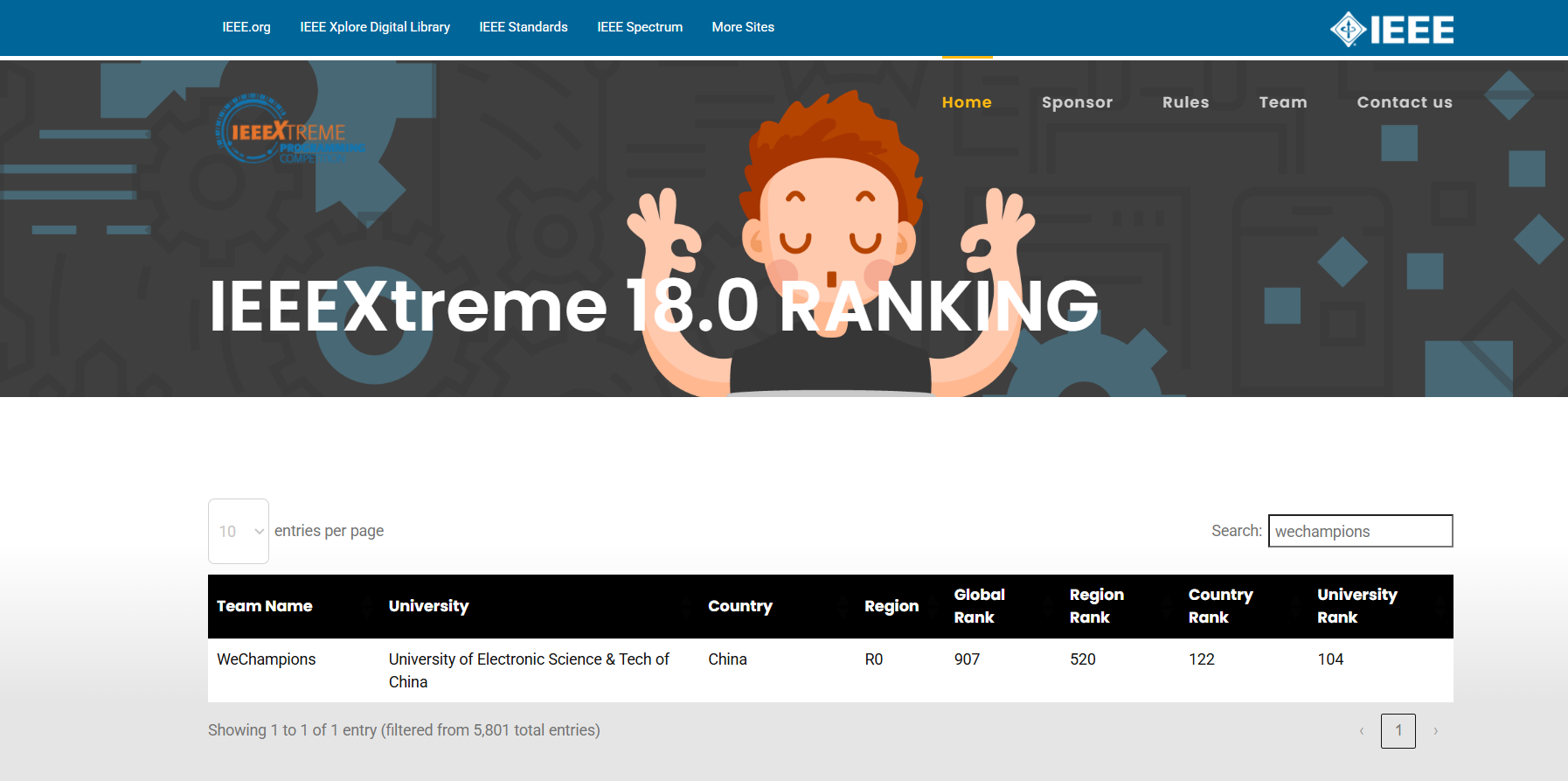Screen dimensions: 1568x781
Task: Sort by Team Name column
Action: pyautogui.click(x=294, y=606)
